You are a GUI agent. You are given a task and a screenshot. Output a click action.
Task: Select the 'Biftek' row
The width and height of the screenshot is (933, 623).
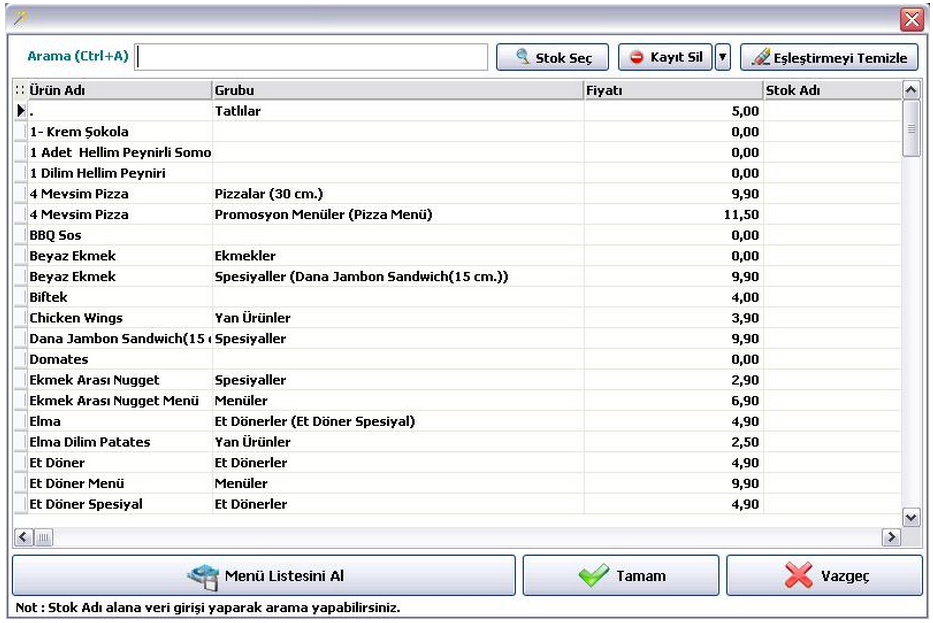point(458,297)
